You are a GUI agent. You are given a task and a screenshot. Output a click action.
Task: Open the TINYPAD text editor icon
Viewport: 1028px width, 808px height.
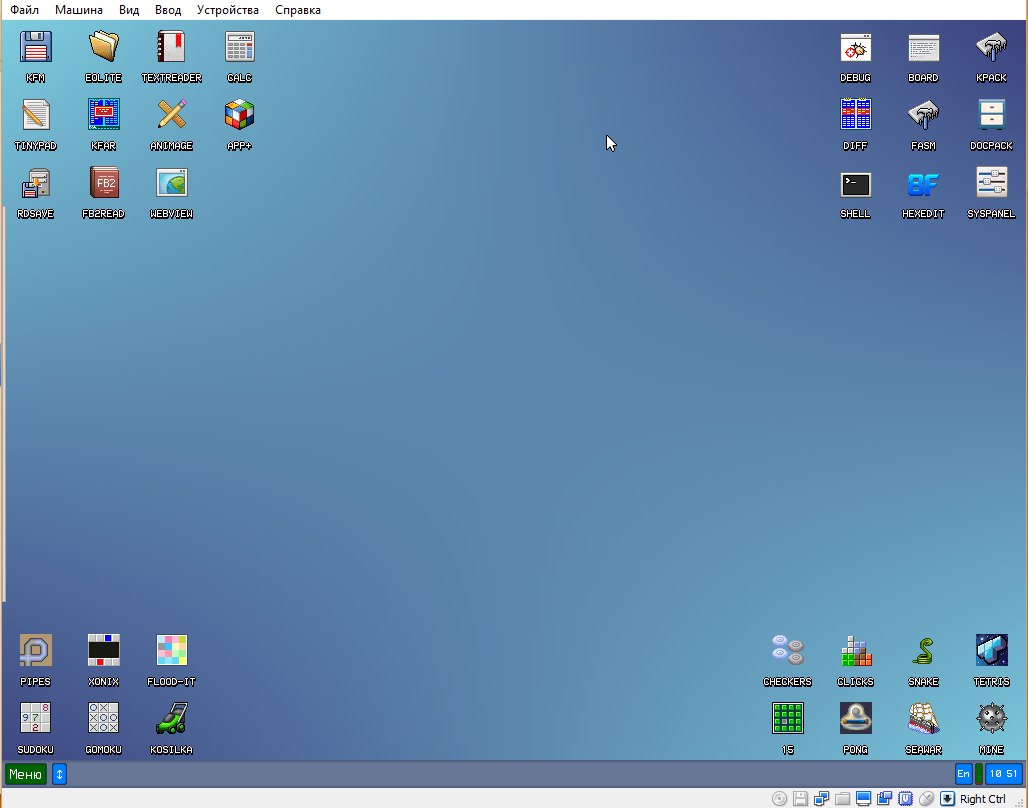click(35, 115)
